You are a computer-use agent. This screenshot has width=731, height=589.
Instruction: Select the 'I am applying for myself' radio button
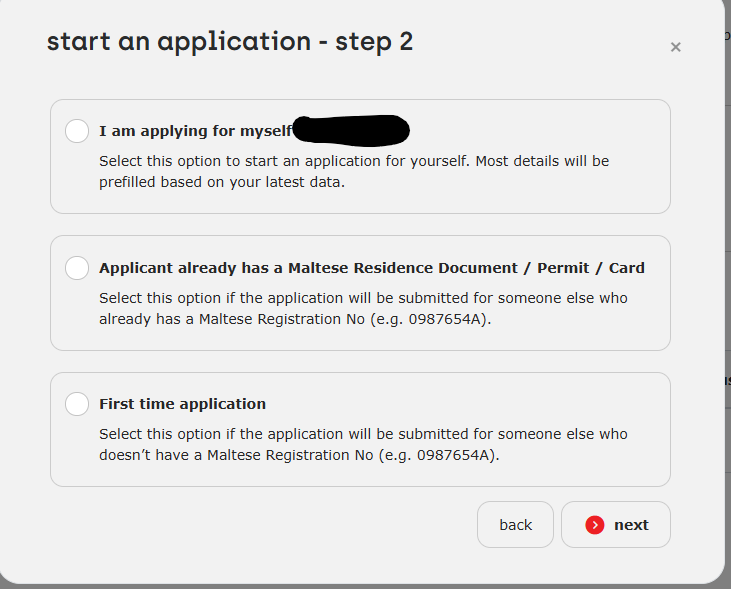coord(77,131)
